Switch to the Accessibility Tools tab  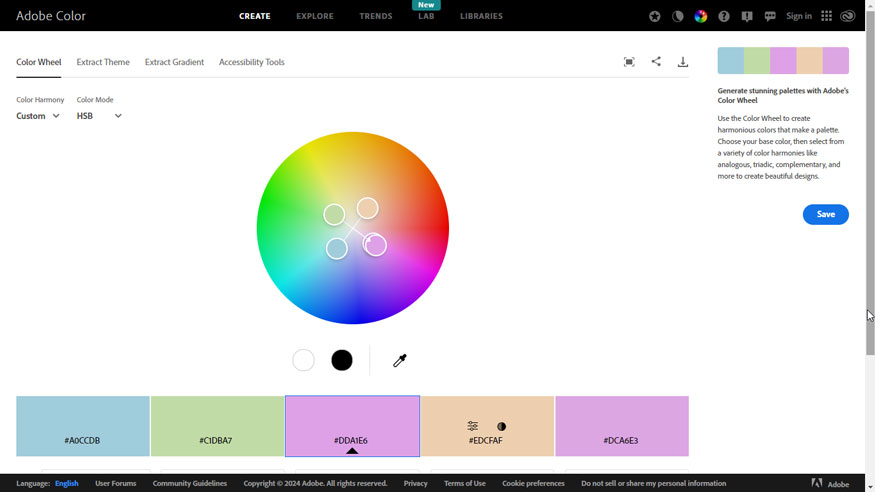(252, 62)
